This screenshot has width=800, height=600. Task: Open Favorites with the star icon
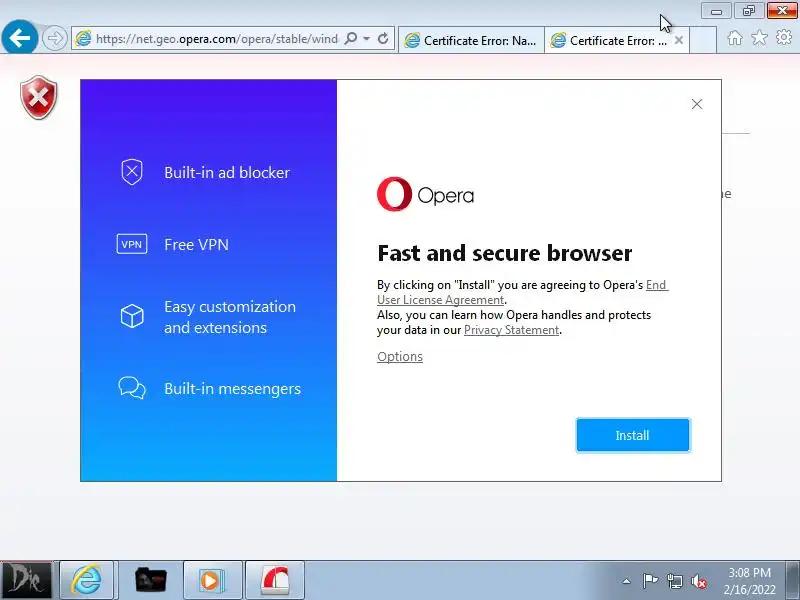coord(759,38)
